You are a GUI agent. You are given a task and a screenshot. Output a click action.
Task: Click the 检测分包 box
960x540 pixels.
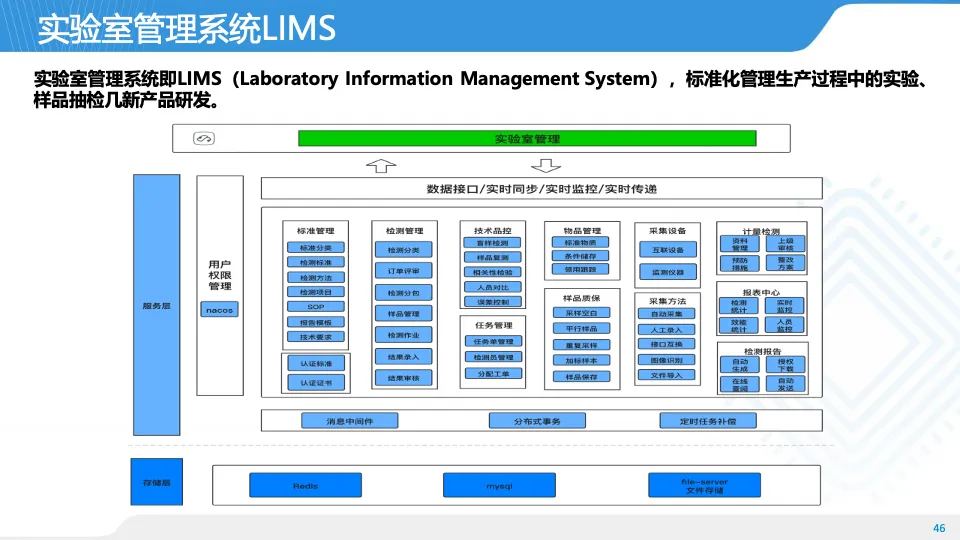(x=403, y=293)
